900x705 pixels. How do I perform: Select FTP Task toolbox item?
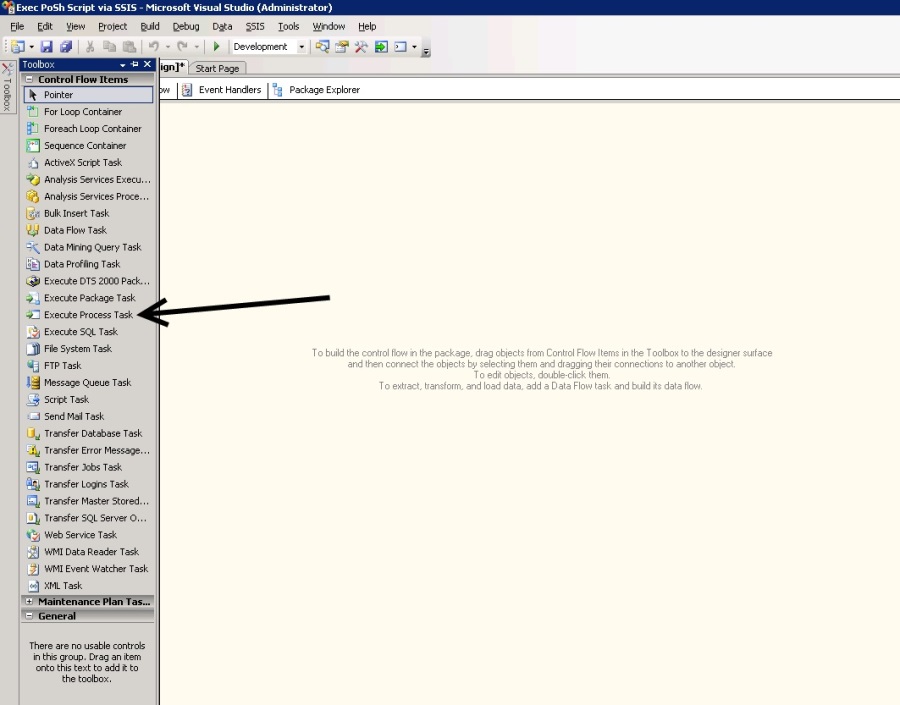88,366
